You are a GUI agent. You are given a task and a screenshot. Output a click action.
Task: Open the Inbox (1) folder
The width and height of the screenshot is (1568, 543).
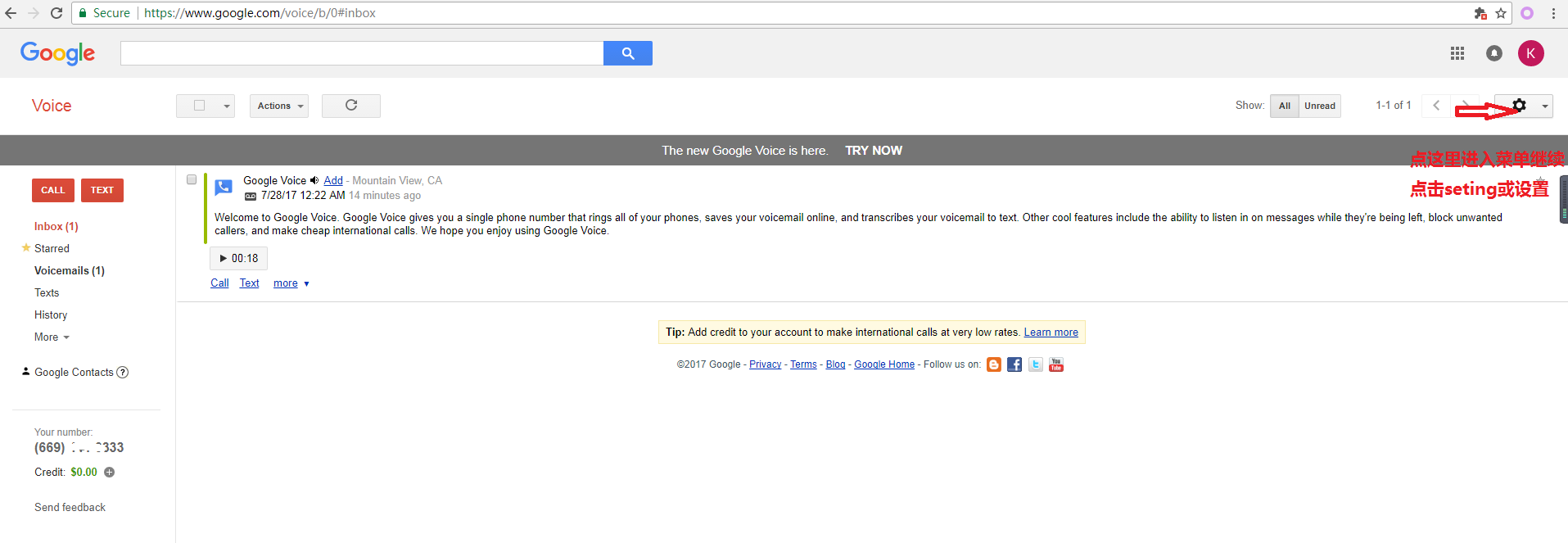(56, 226)
